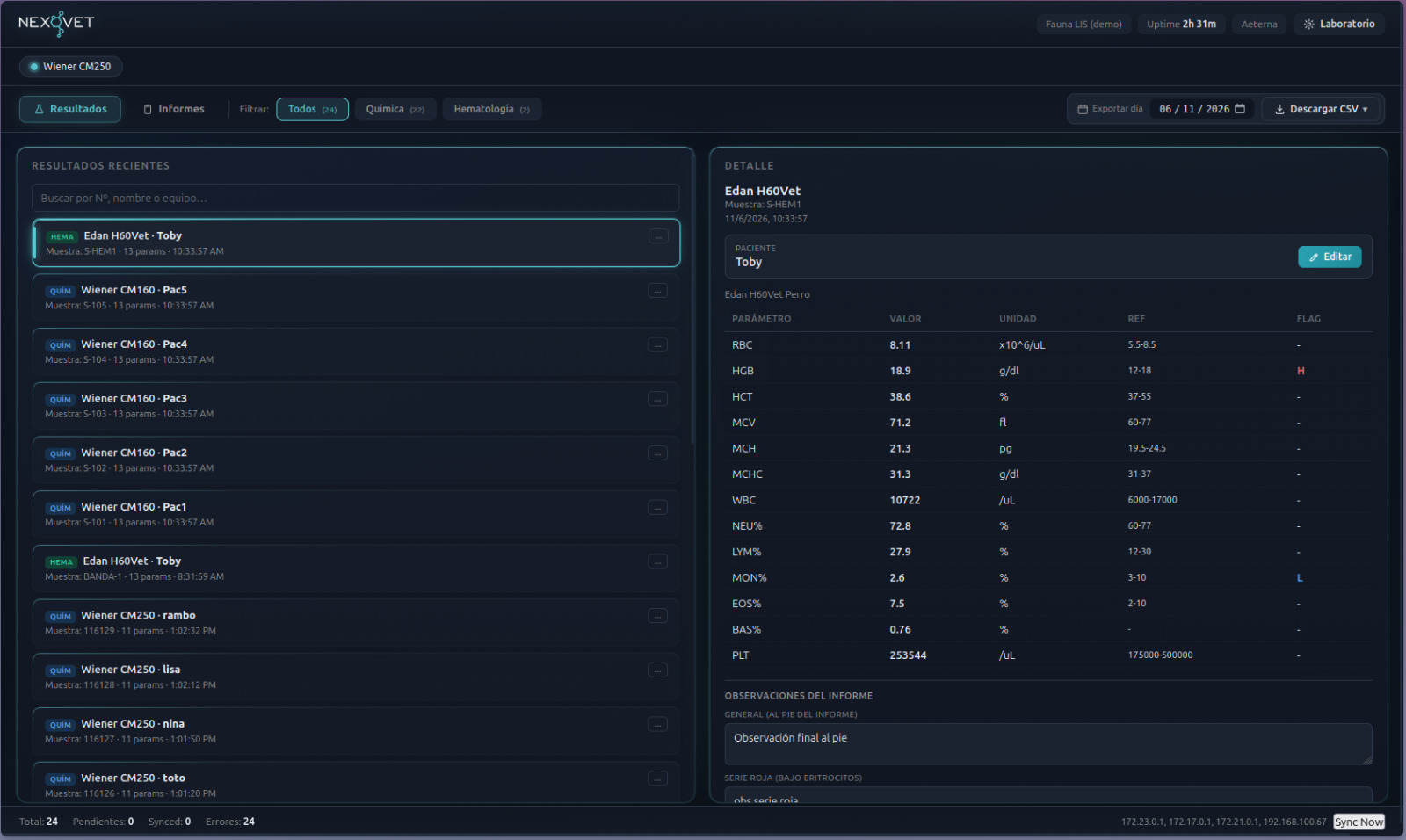
Task: Click the Uptime 2h 31m badge
Action: [1181, 24]
